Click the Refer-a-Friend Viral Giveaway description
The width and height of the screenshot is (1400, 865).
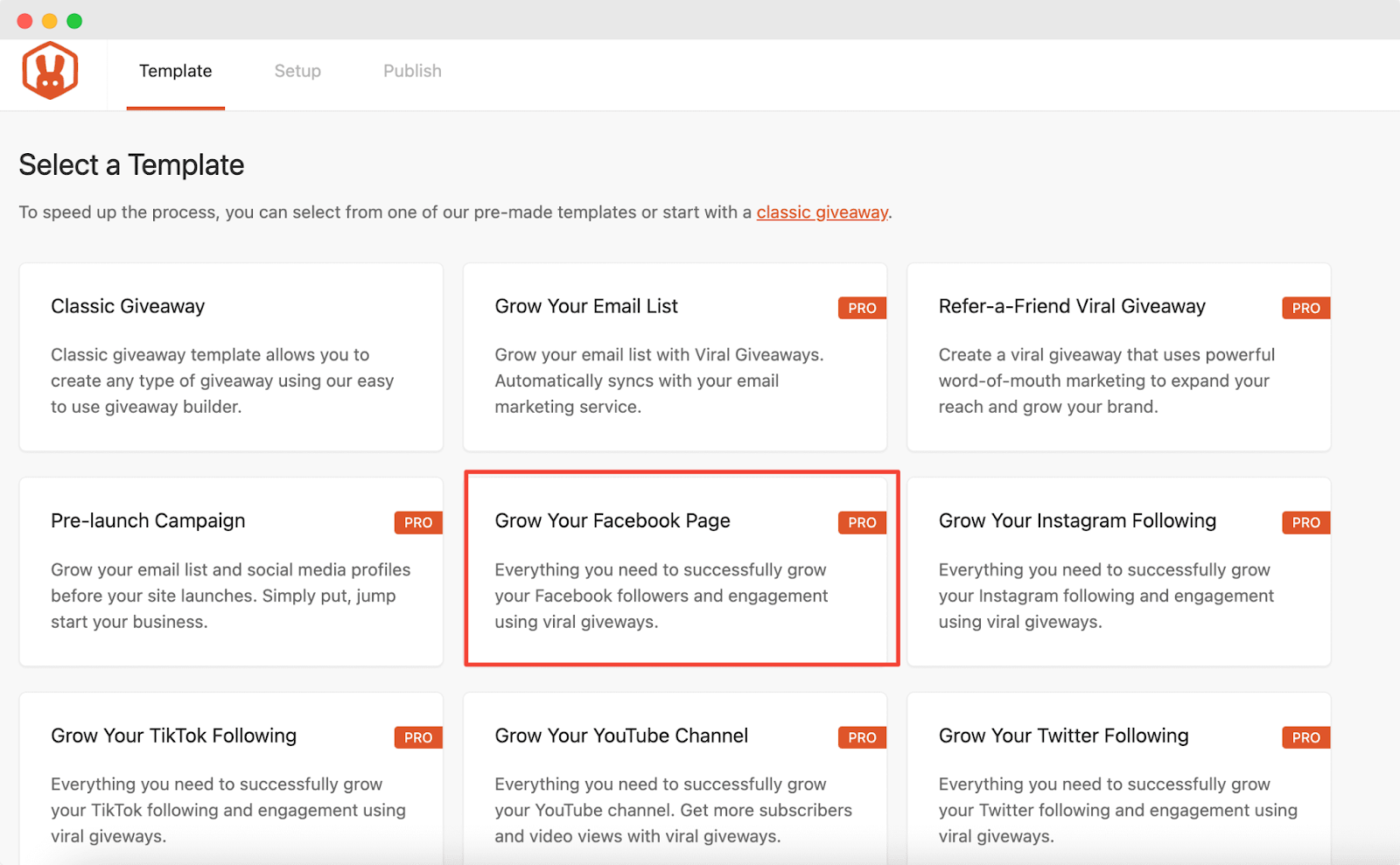[1107, 380]
